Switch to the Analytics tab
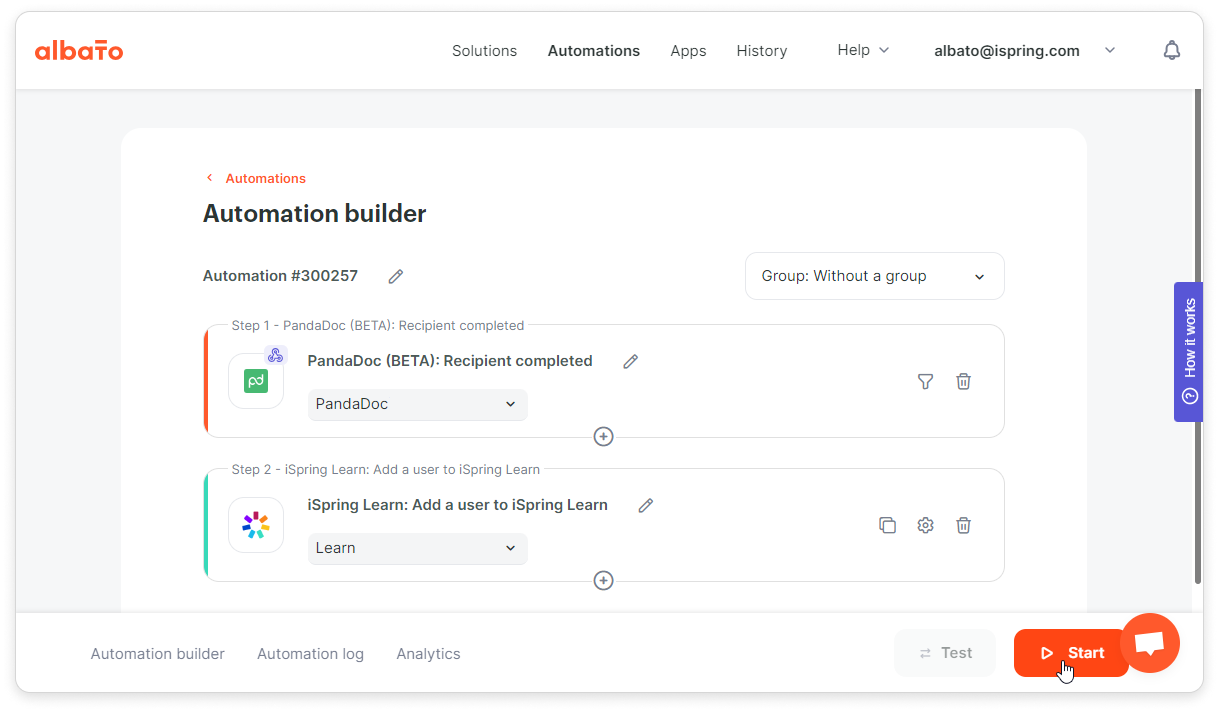The width and height of the screenshot is (1219, 712). click(428, 654)
